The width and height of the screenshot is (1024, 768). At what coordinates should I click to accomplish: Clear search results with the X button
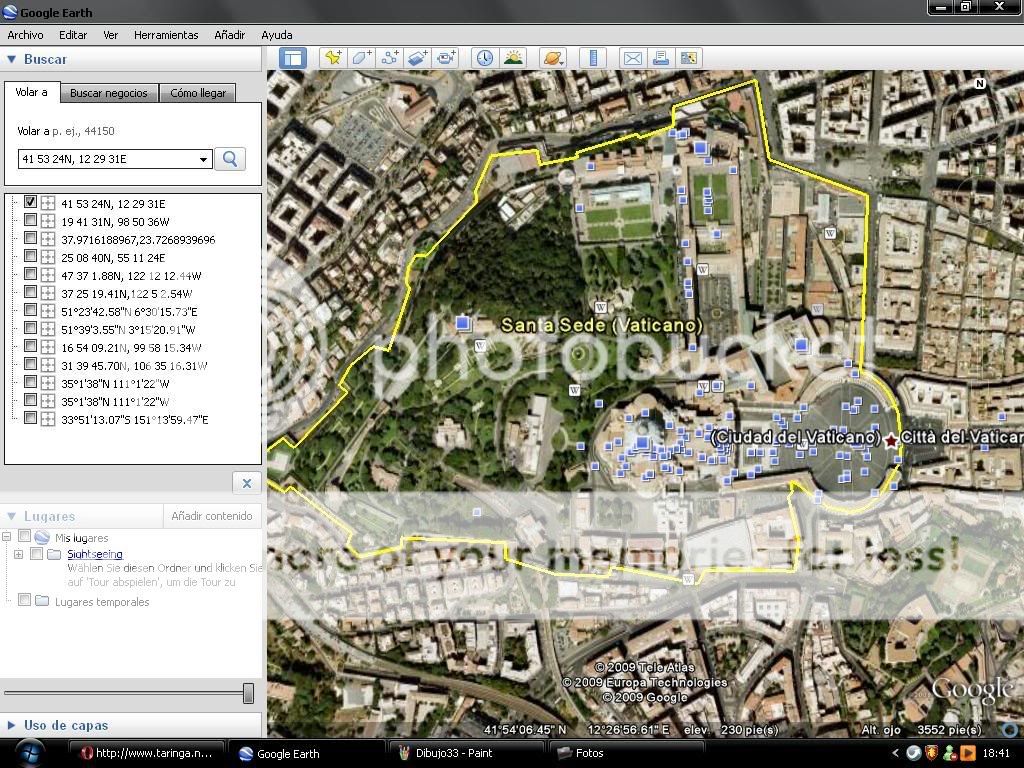(247, 483)
